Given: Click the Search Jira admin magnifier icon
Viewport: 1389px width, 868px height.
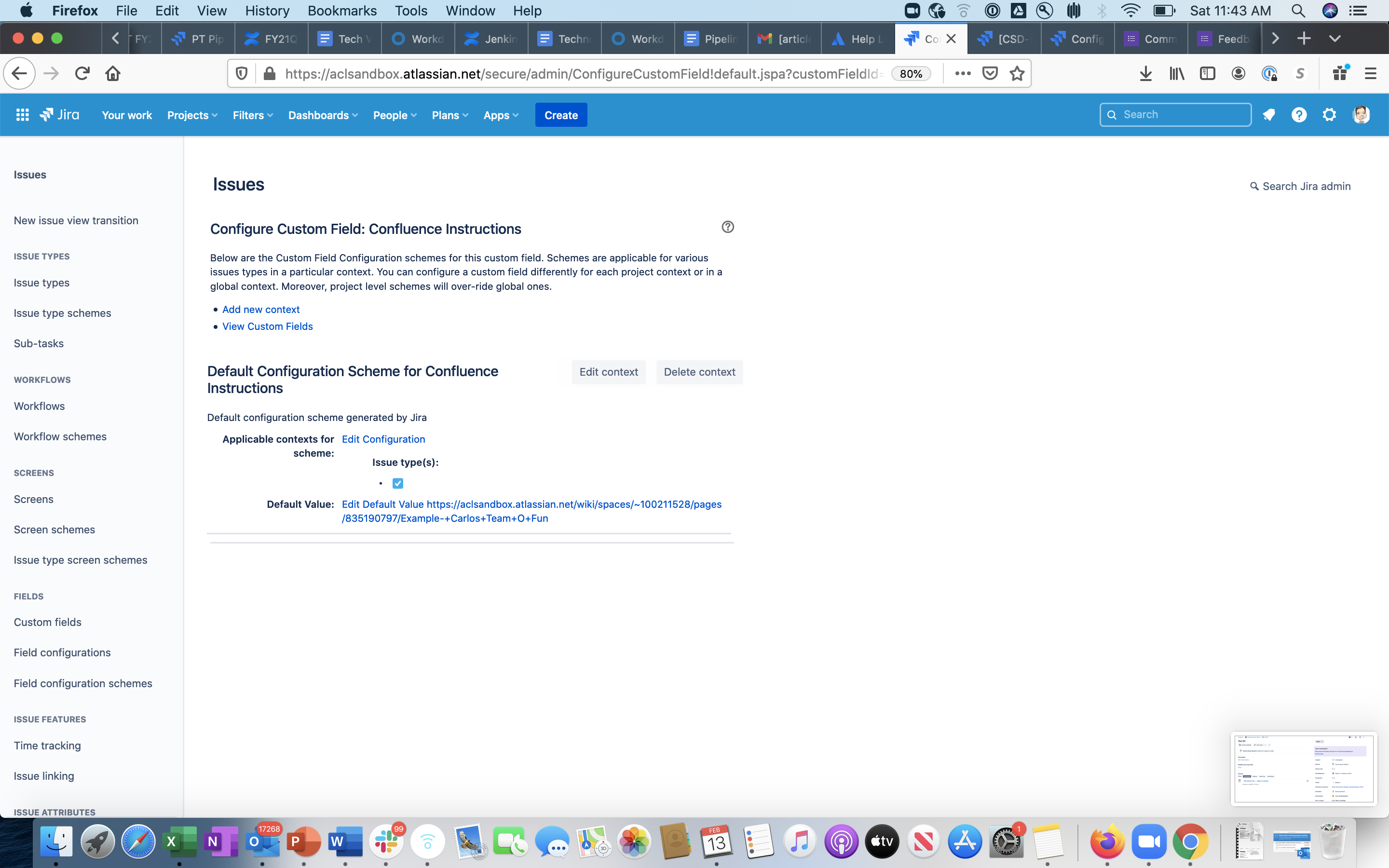Looking at the screenshot, I should 1254,186.
